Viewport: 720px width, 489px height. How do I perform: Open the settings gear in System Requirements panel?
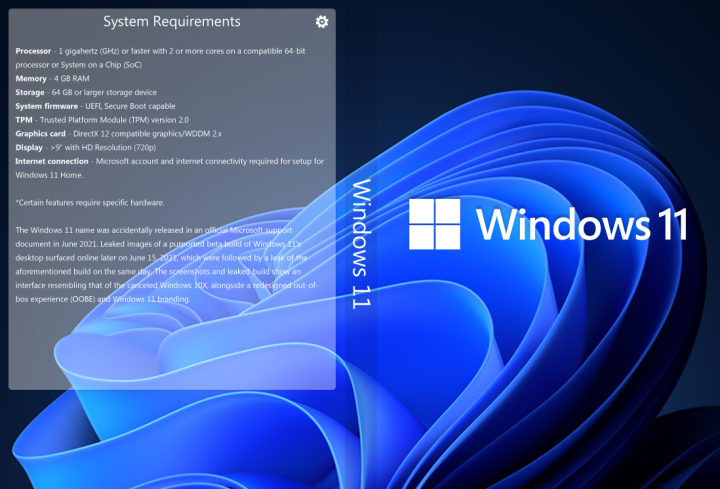322,22
